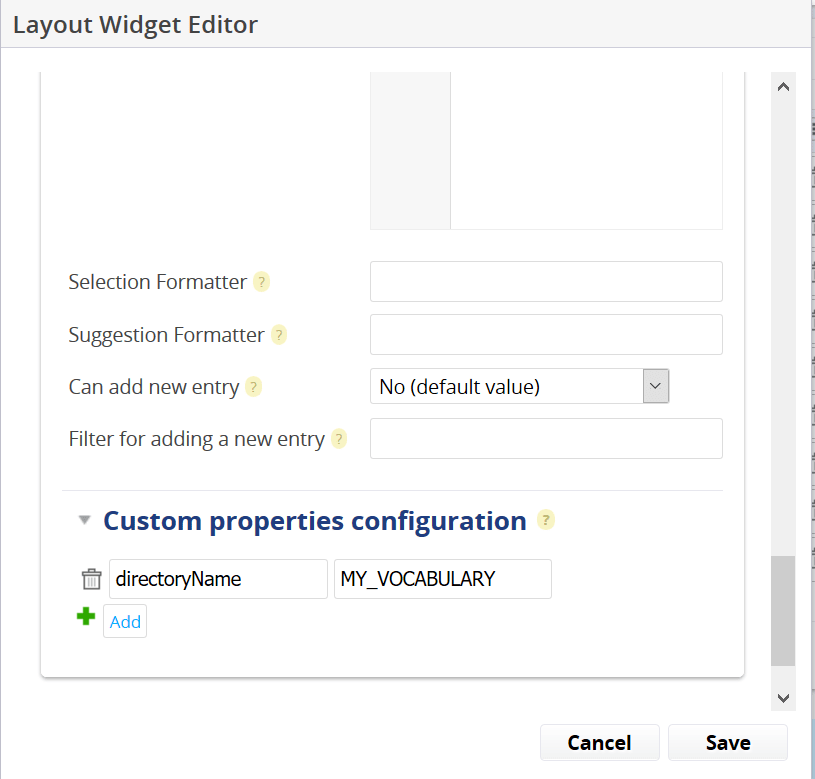Click the green plus icon
Screen dimensions: 815x779
(86, 617)
